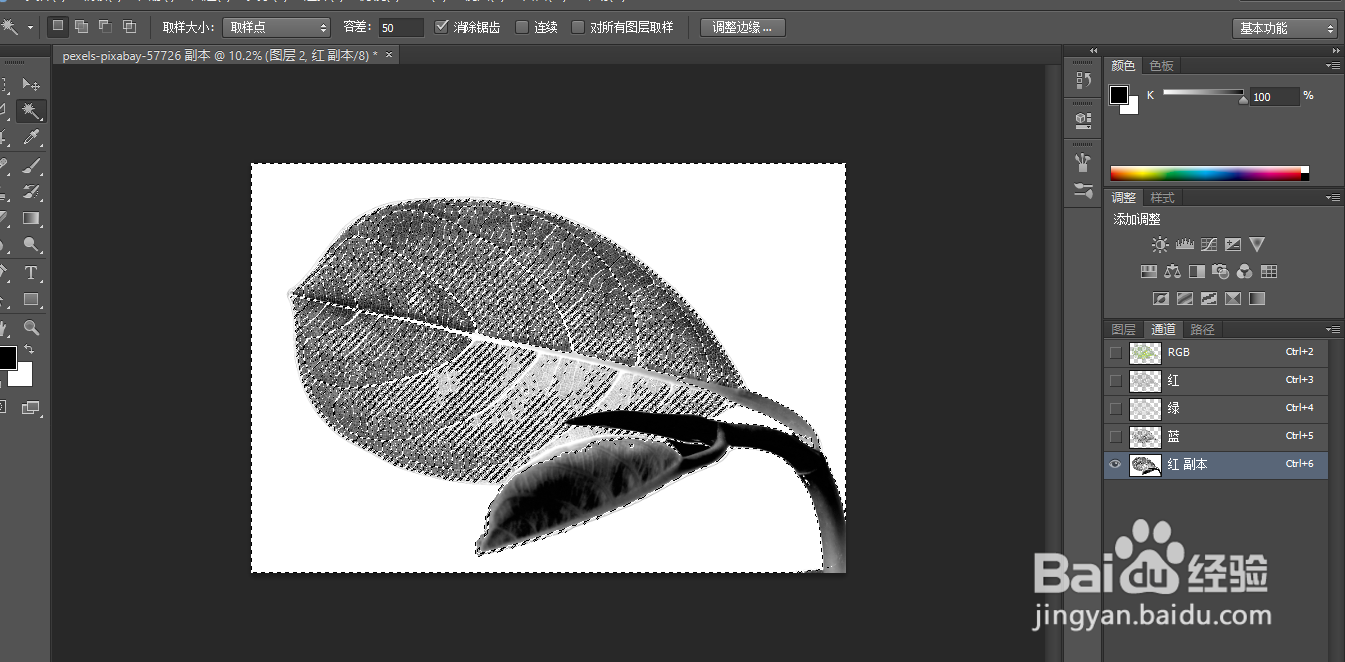Open Magic Wand tool preset picker arrow

click(30, 27)
